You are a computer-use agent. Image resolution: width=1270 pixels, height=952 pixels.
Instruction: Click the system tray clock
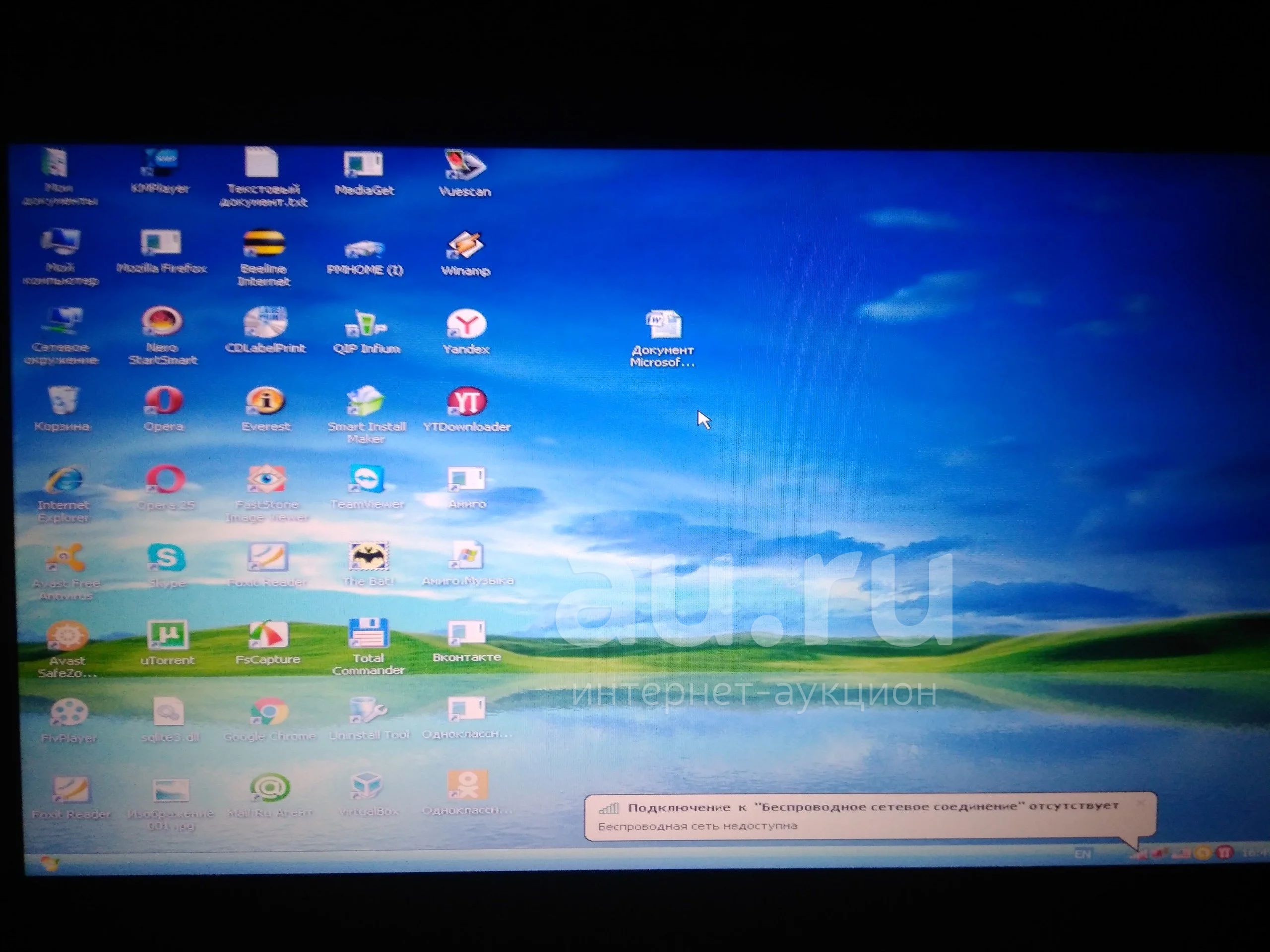pyautogui.click(x=1255, y=853)
